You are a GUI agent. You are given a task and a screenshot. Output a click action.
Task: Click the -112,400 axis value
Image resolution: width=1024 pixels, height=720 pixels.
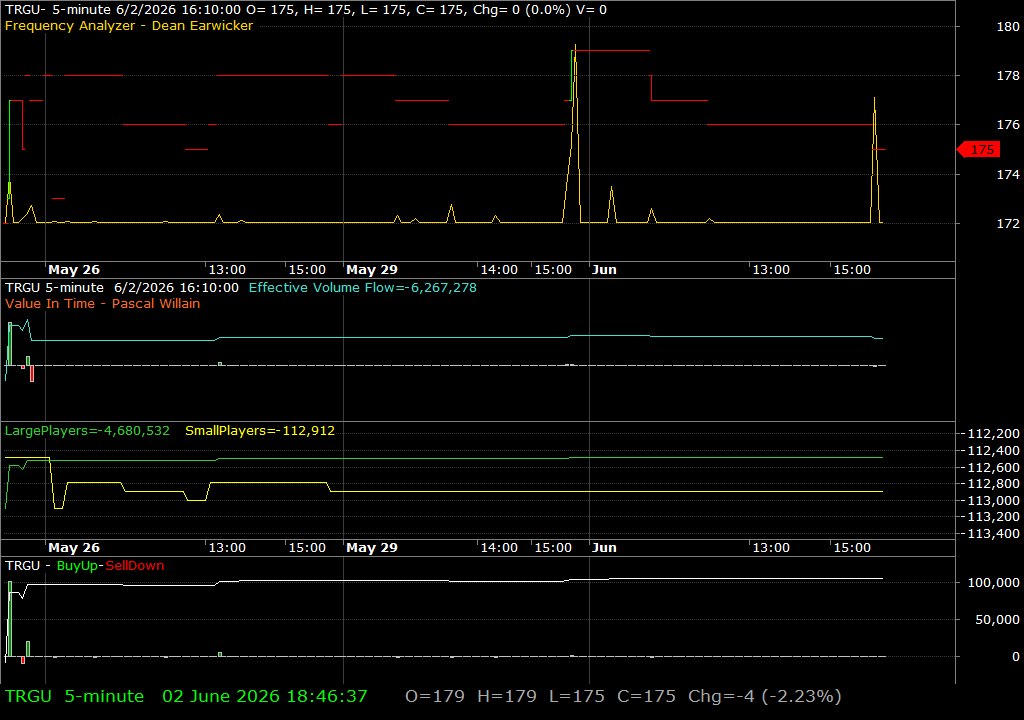(x=990, y=451)
